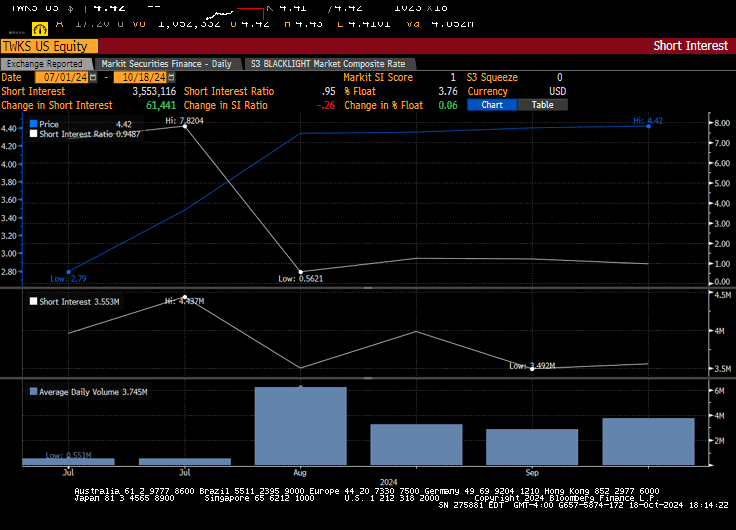
Task: Click the Short Interest Ratio label
Action: click(x=229, y=91)
